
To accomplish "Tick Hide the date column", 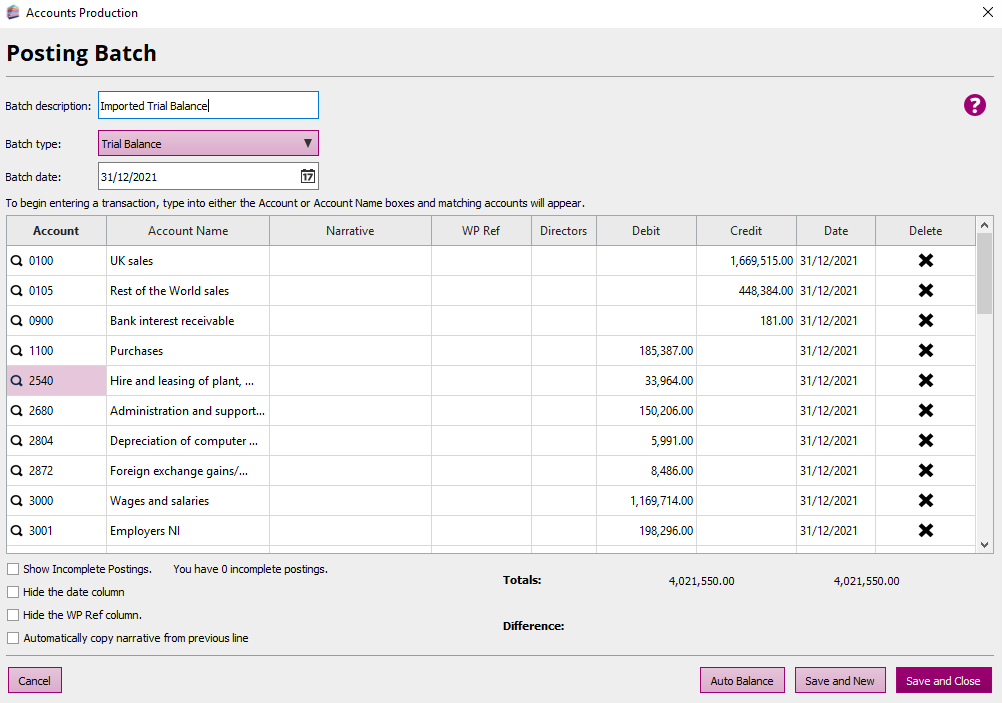I will click(x=13, y=592).
